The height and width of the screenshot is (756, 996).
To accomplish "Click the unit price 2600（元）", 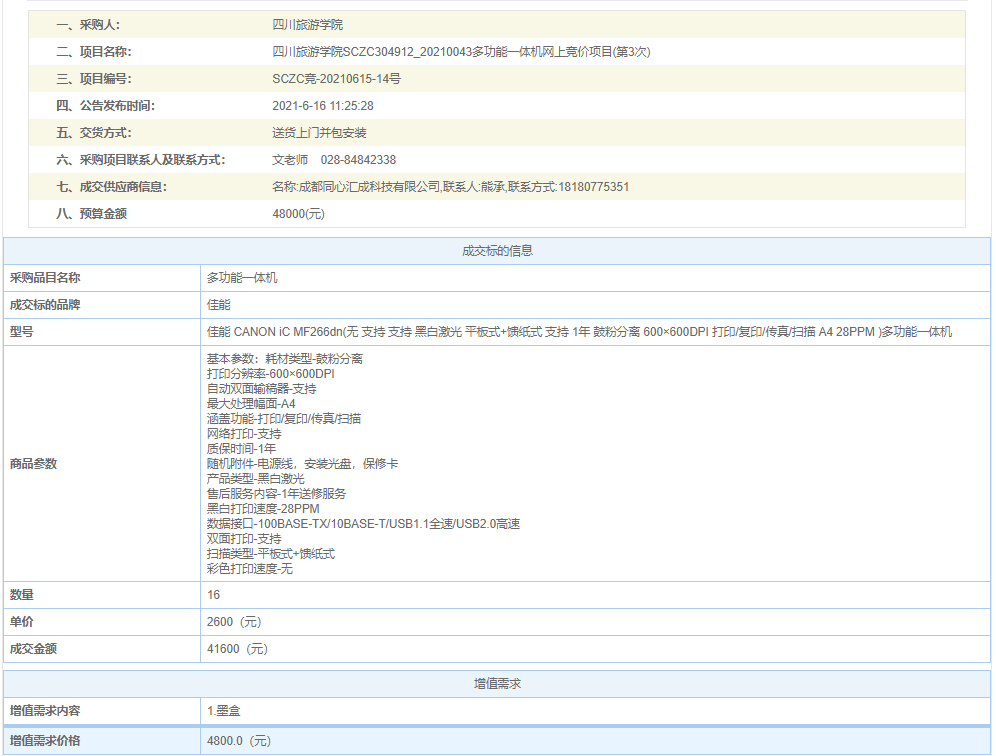I will (x=234, y=622).
